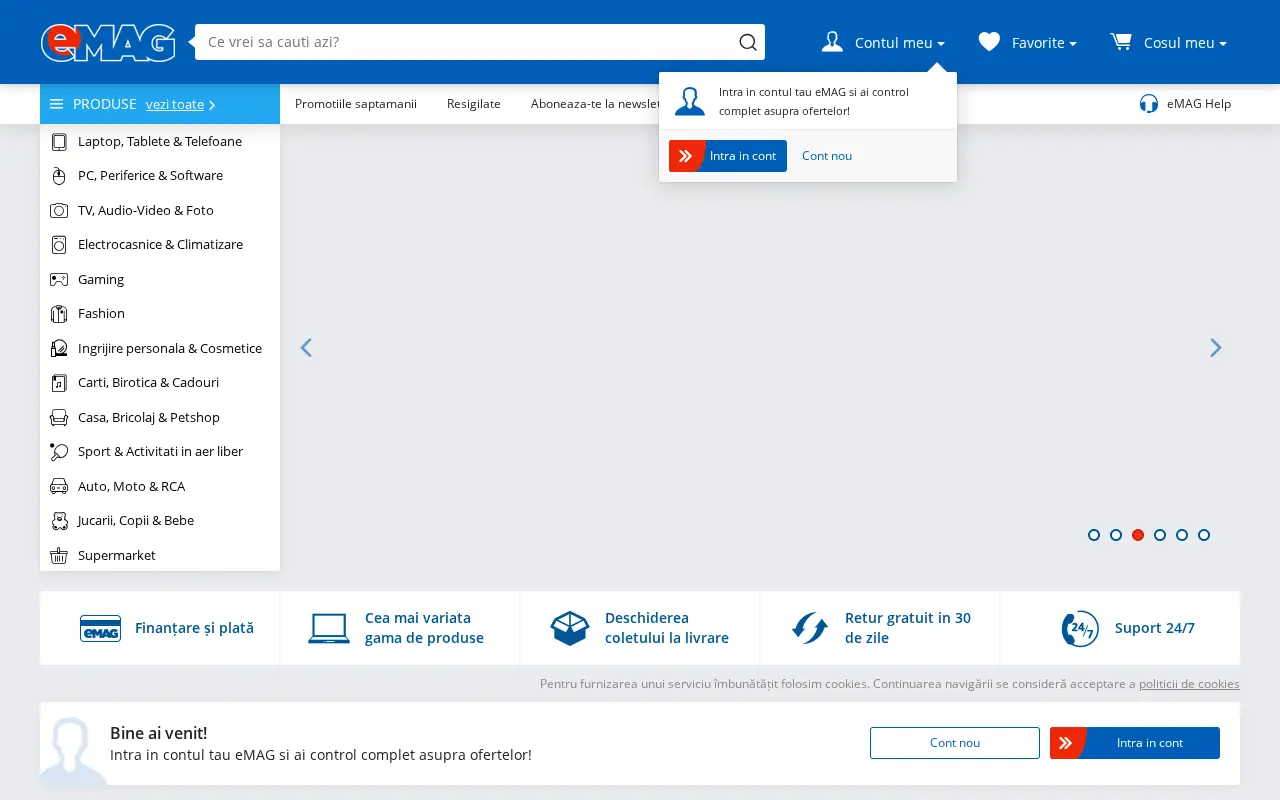This screenshot has height=800, width=1280.
Task: Go to the previous carousel slide
Action: 306,348
